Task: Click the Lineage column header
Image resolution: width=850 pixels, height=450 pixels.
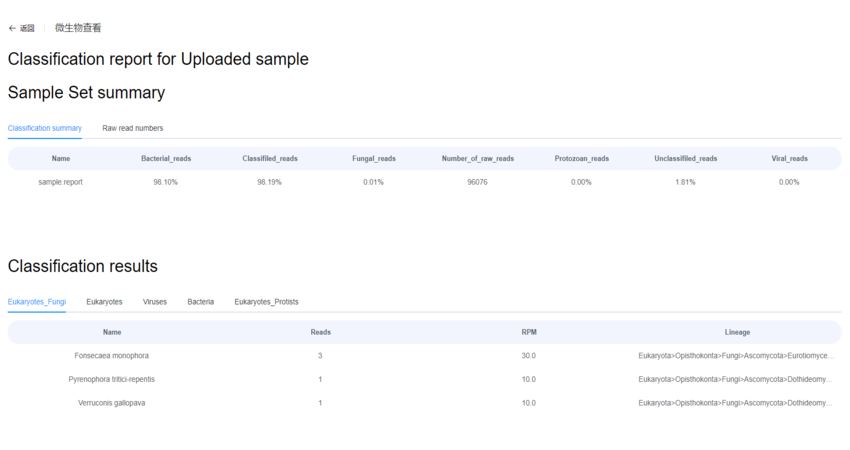Action: tap(737, 332)
